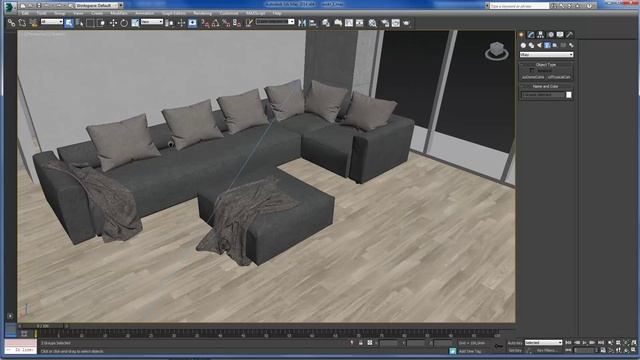The height and width of the screenshot is (360, 640).
Task: Toggle Angle Snap
Action: tap(216, 23)
